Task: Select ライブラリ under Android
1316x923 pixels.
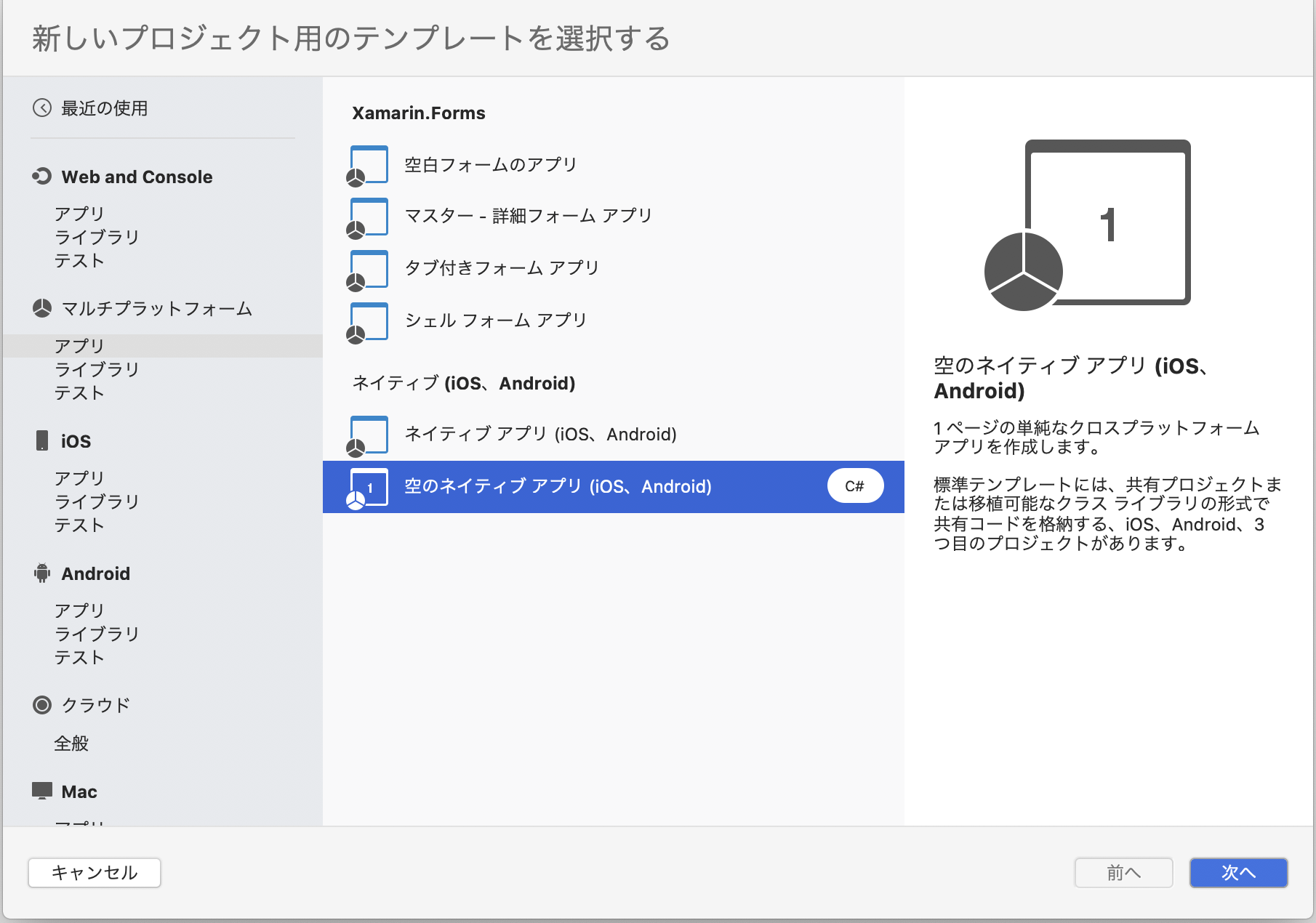Action: coord(97,634)
